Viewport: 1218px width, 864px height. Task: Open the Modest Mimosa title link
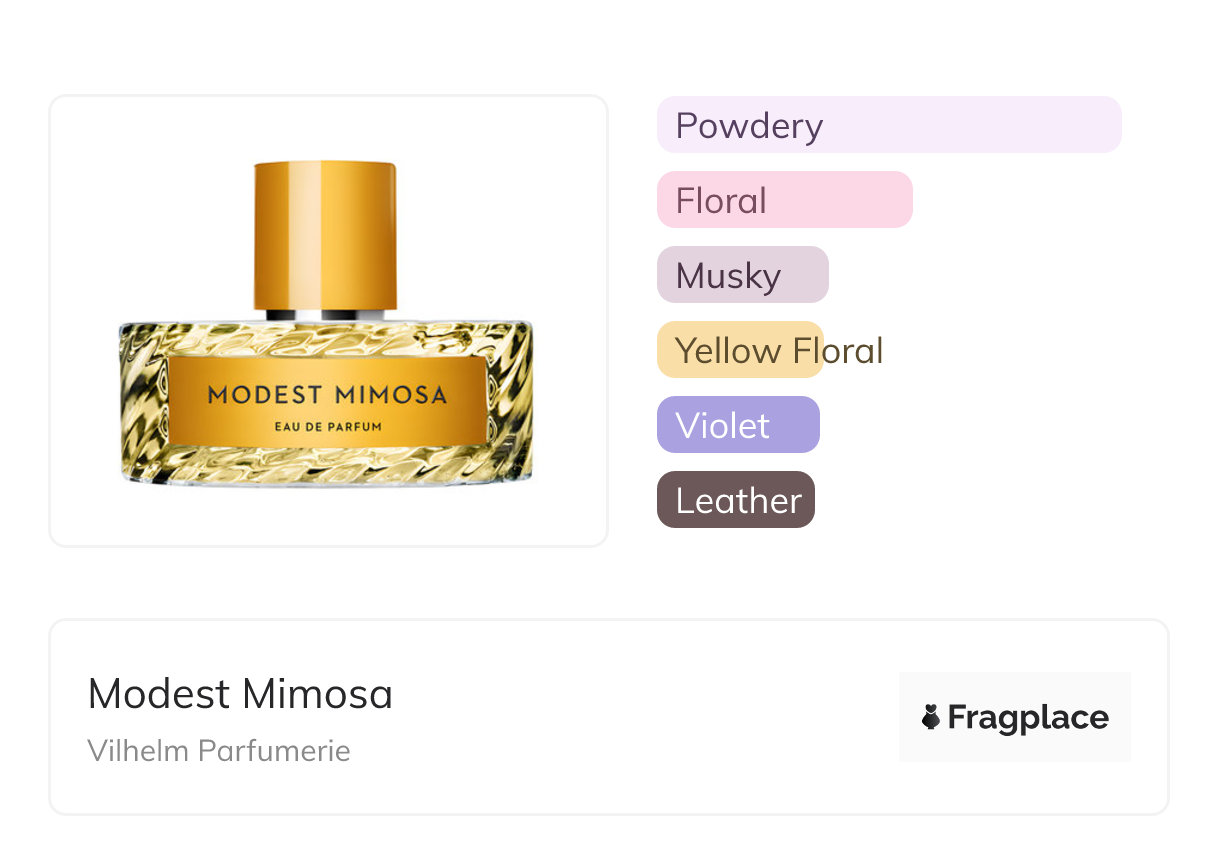click(x=240, y=694)
